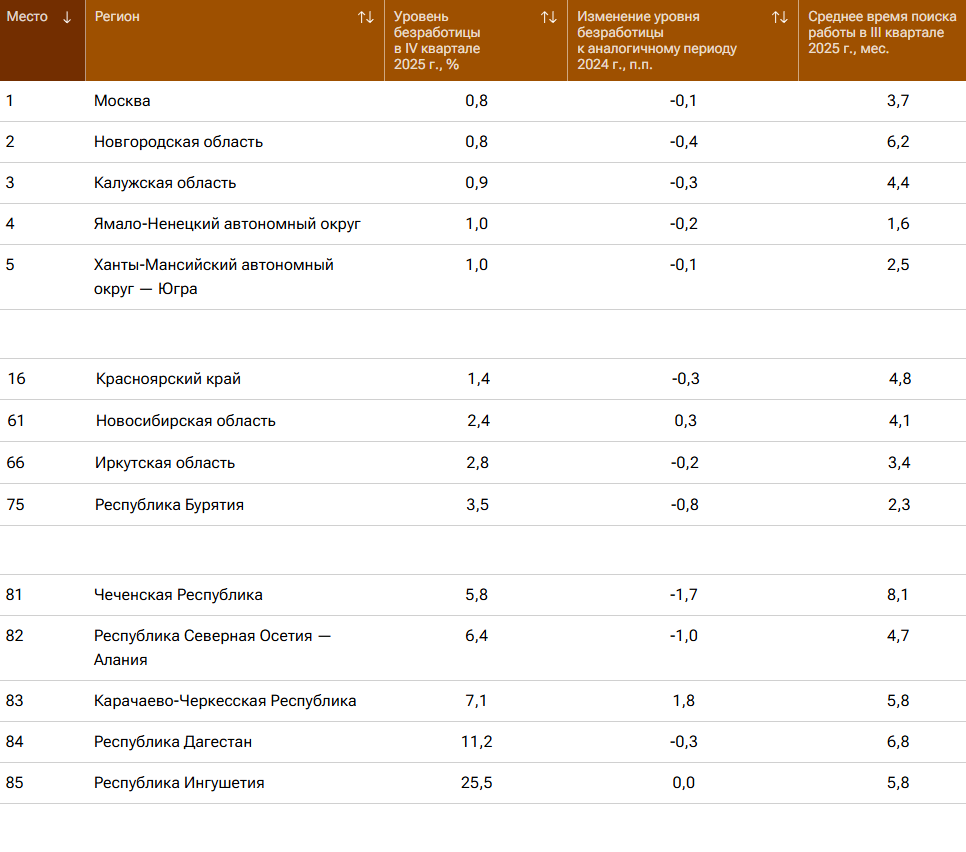Sort the table by Регион using arrows icon

(x=366, y=17)
